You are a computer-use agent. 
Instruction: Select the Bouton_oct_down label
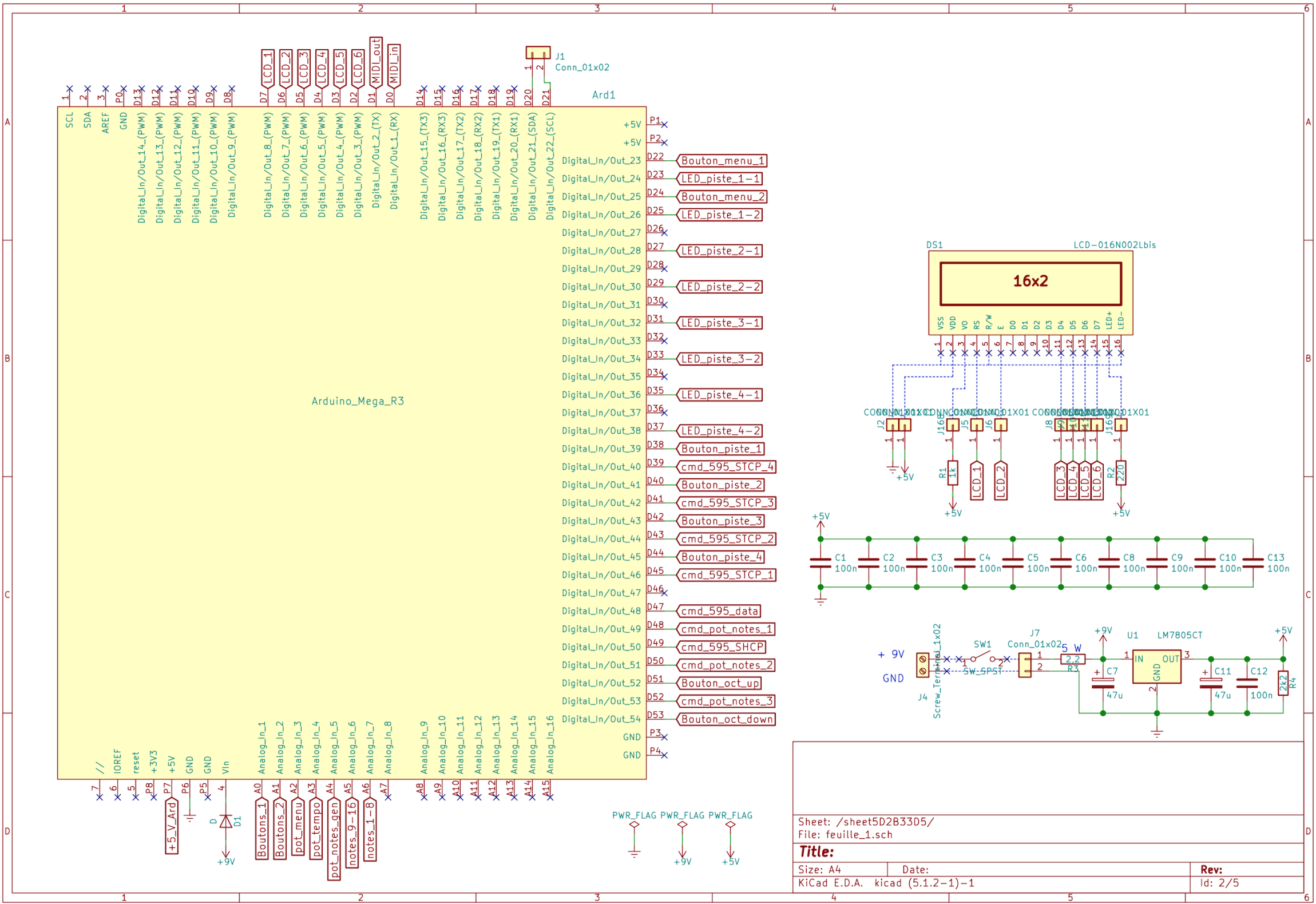(x=727, y=719)
